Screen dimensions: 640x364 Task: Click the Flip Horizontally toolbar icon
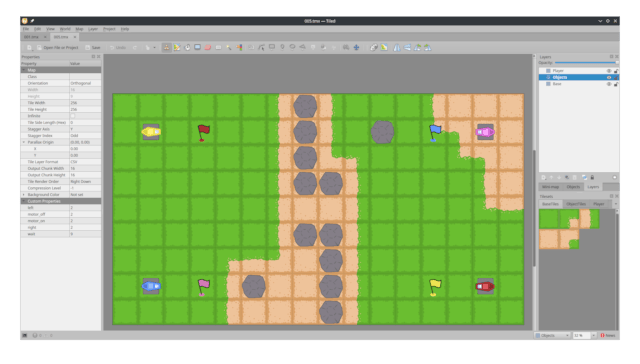[x=397, y=48]
